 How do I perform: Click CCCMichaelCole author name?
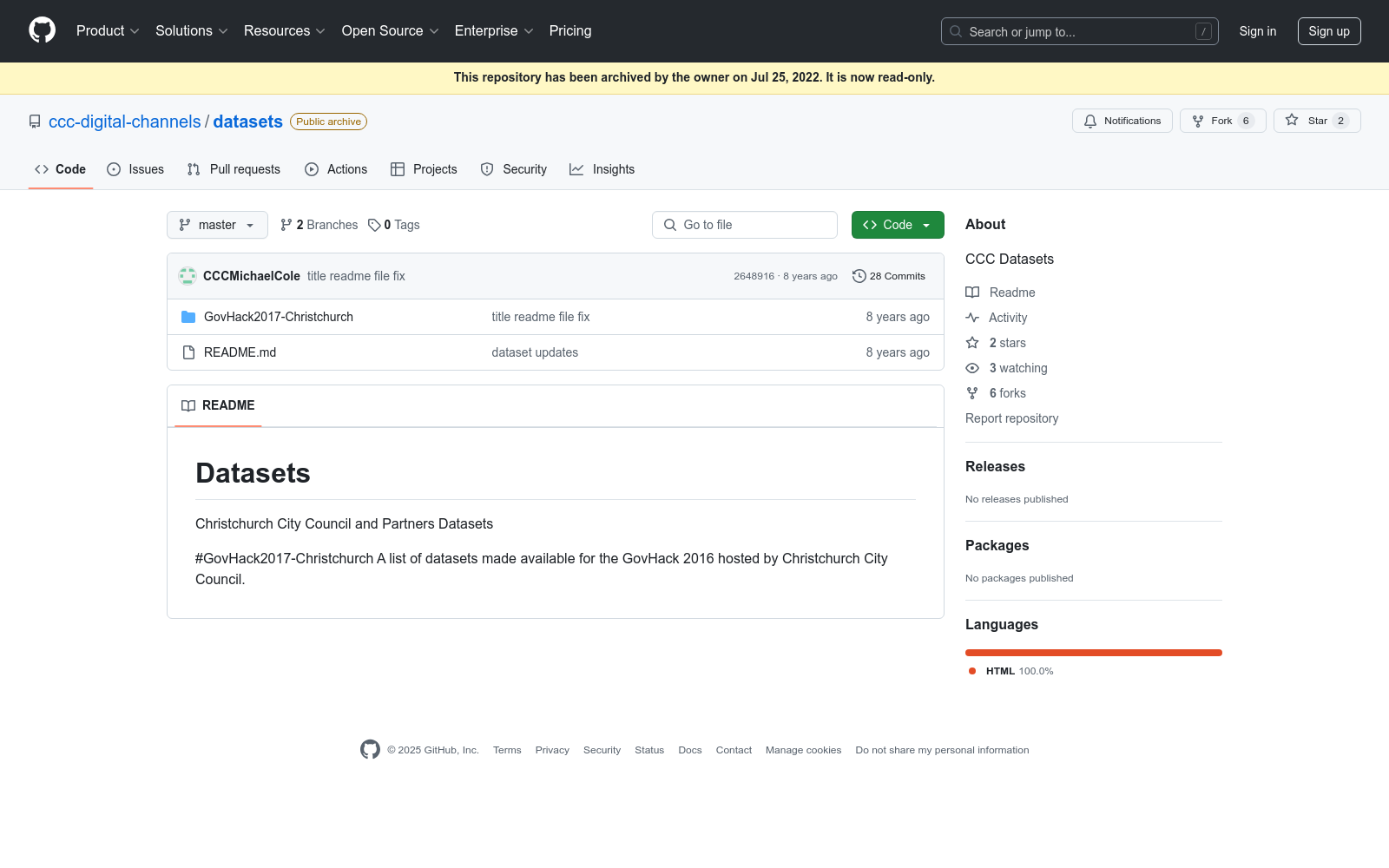252,276
